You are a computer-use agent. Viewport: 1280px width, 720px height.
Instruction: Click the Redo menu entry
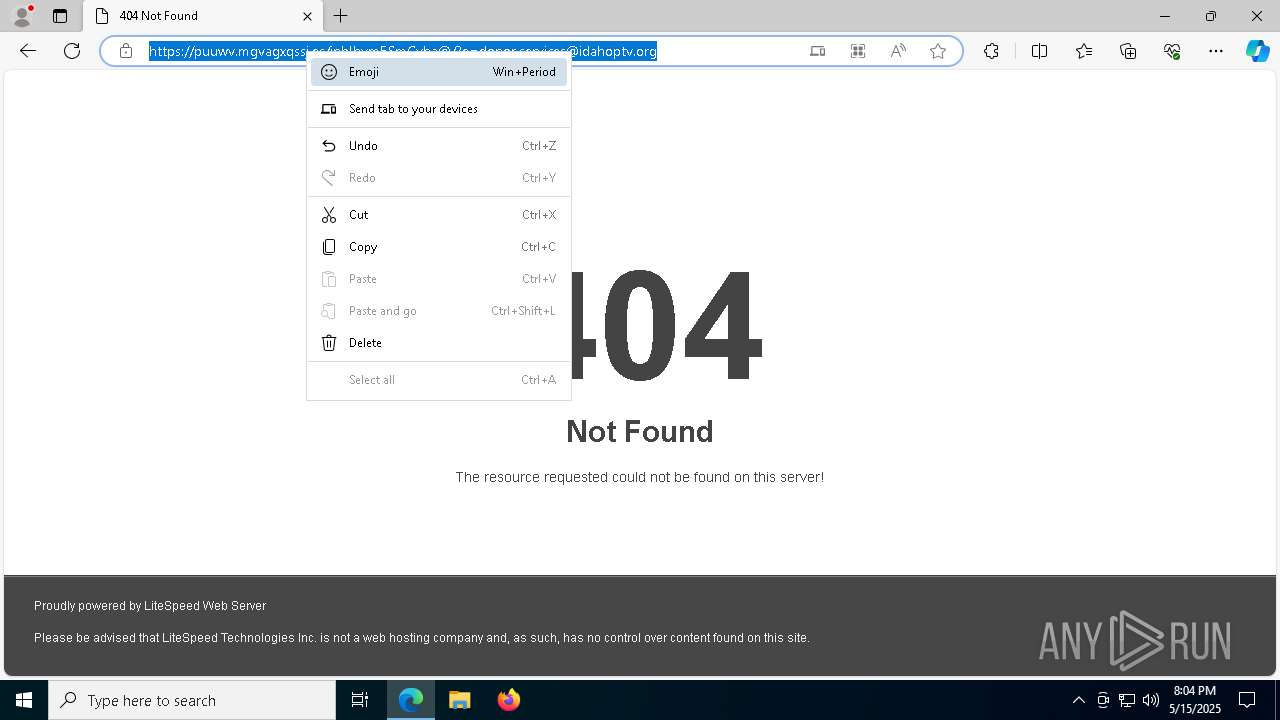point(439,178)
